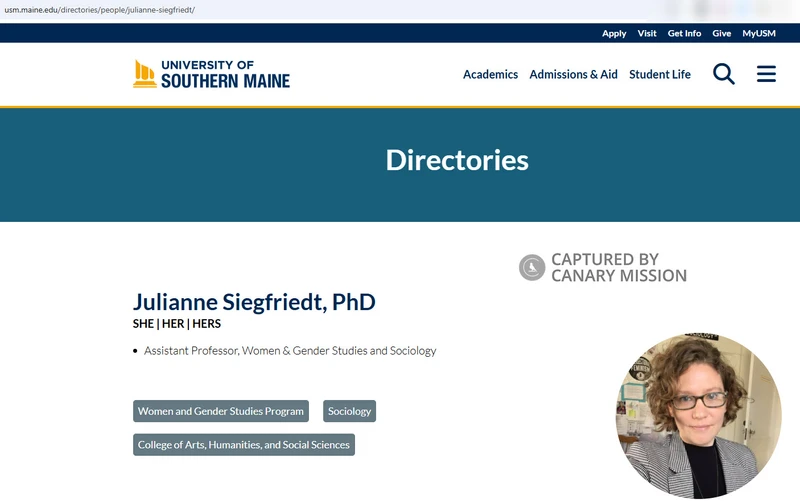Click College of Arts, Humanities, and Social Sciences tag

(244, 445)
